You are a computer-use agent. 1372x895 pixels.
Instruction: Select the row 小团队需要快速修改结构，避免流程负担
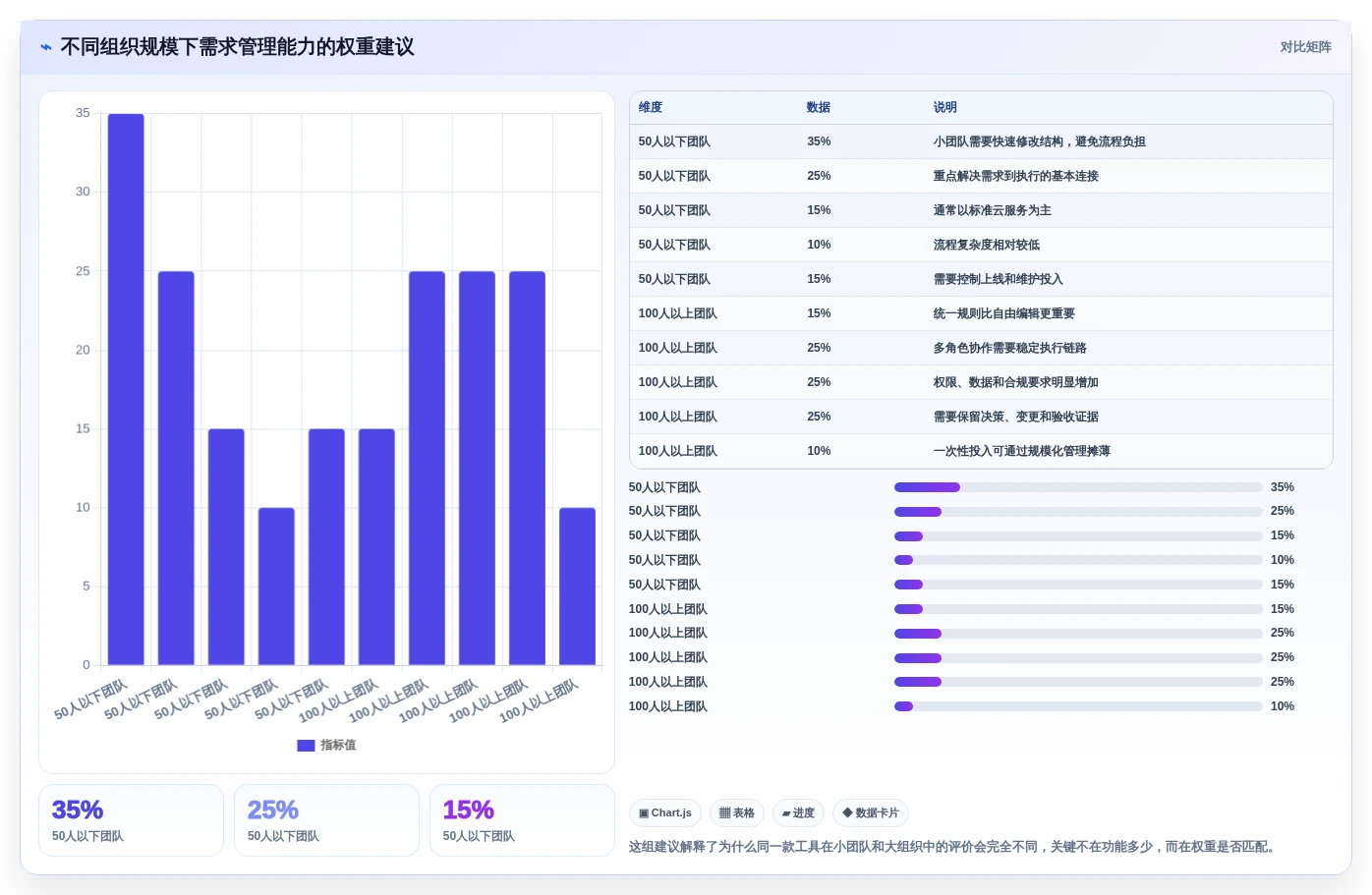[981, 141]
